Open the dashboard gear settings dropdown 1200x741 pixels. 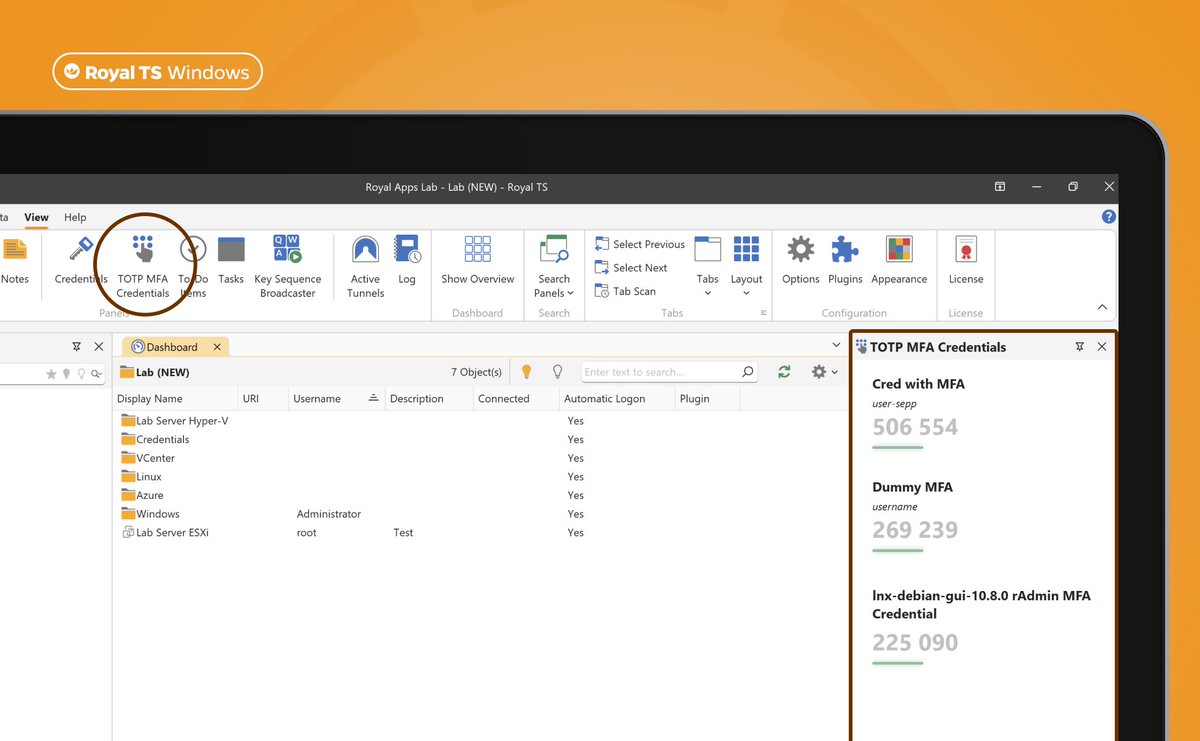click(825, 372)
